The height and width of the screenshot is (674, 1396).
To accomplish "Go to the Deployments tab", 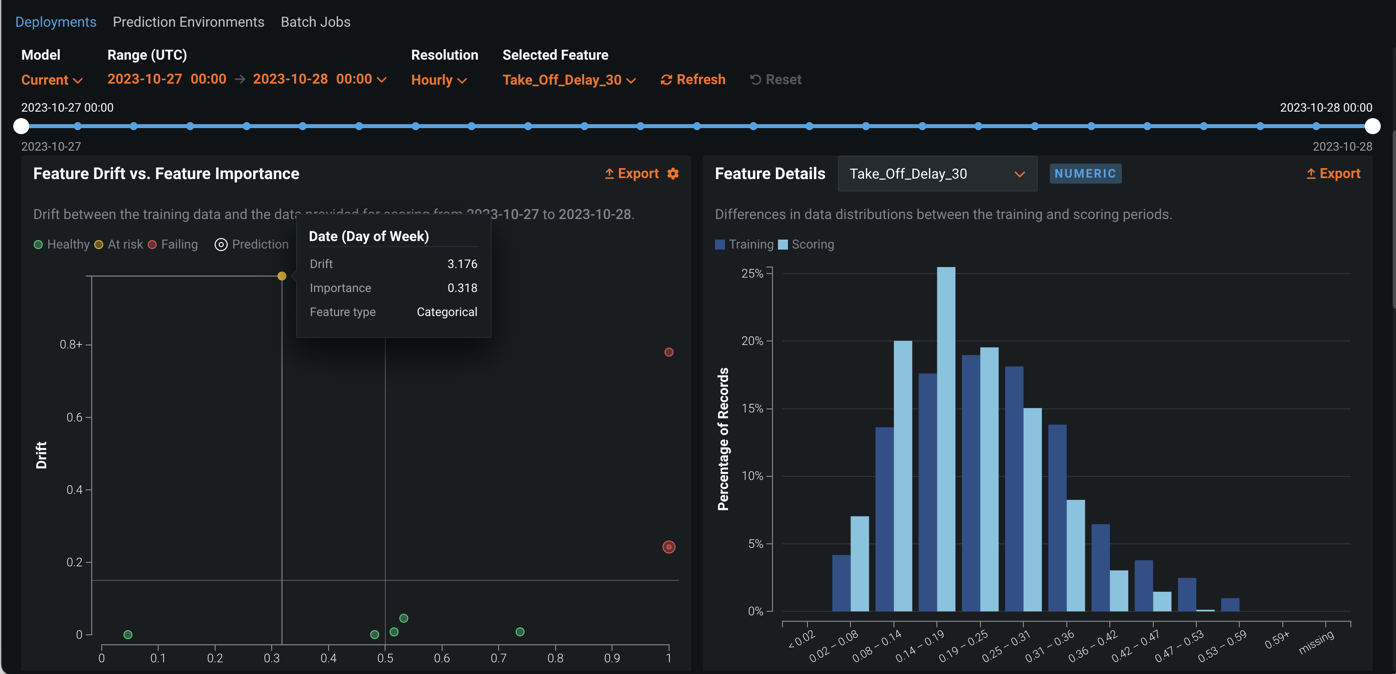I will pyautogui.click(x=56, y=22).
